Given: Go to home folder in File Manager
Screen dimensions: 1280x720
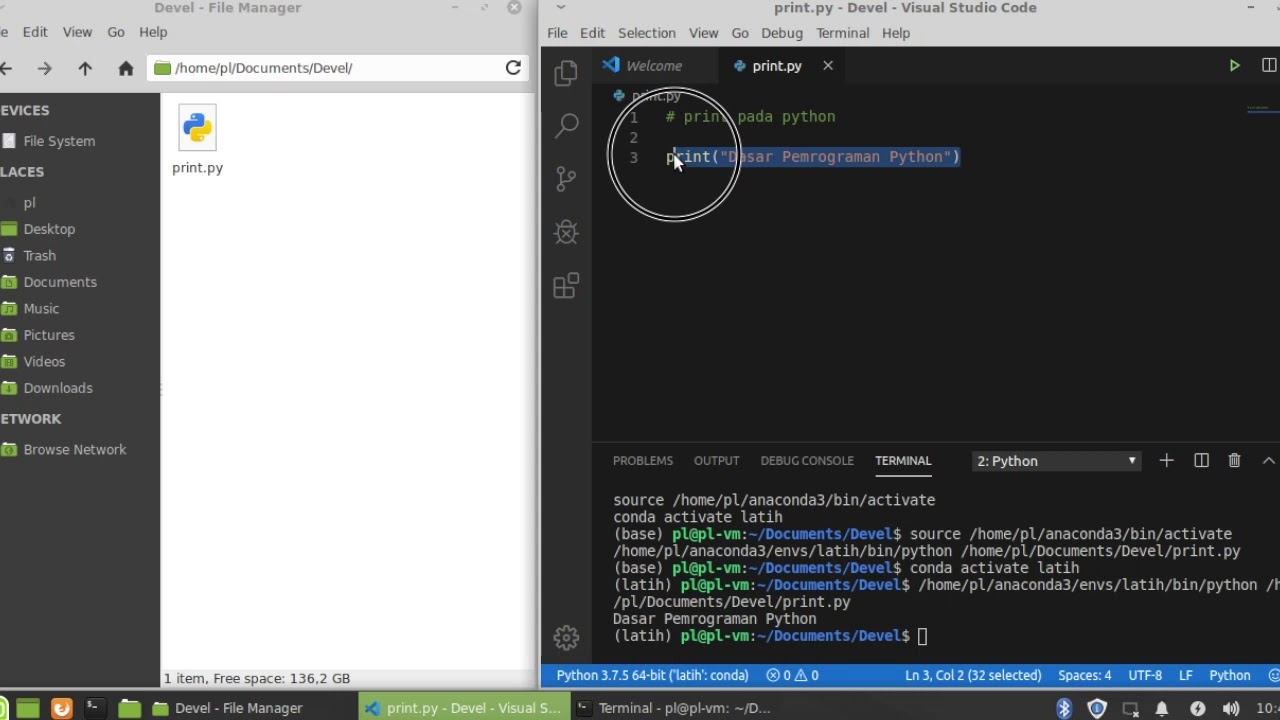Looking at the screenshot, I should pyautogui.click(x=125, y=68).
